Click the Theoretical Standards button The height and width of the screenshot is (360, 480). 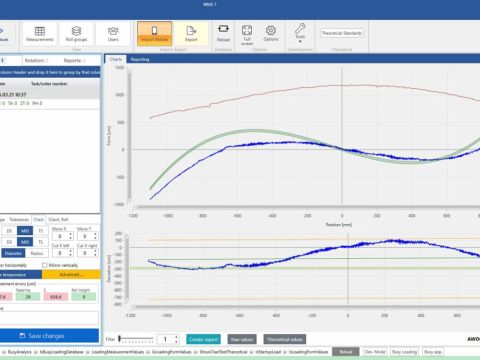342,33
